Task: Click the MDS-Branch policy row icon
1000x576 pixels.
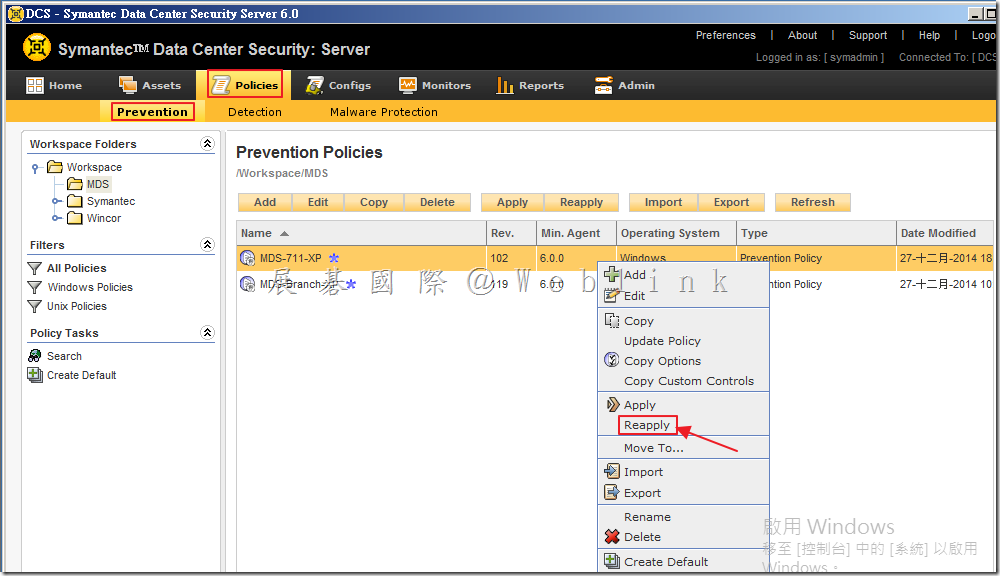Action: 247,283
